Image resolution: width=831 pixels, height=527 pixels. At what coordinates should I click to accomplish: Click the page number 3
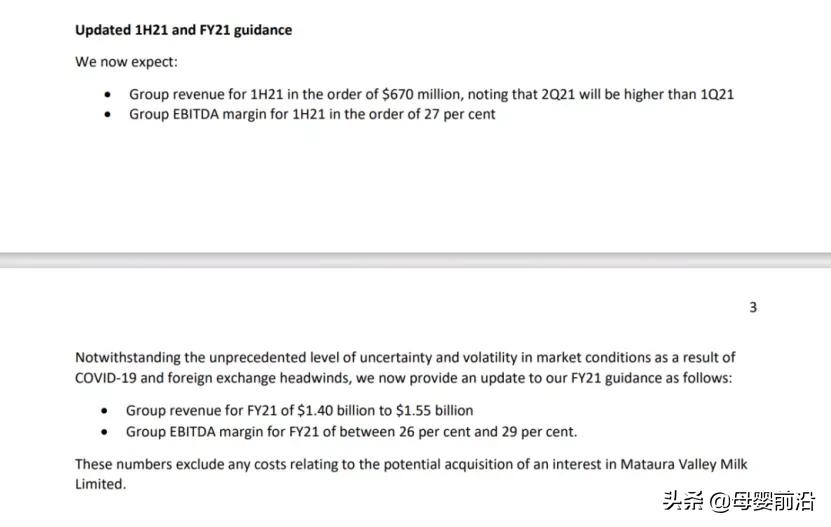753,307
